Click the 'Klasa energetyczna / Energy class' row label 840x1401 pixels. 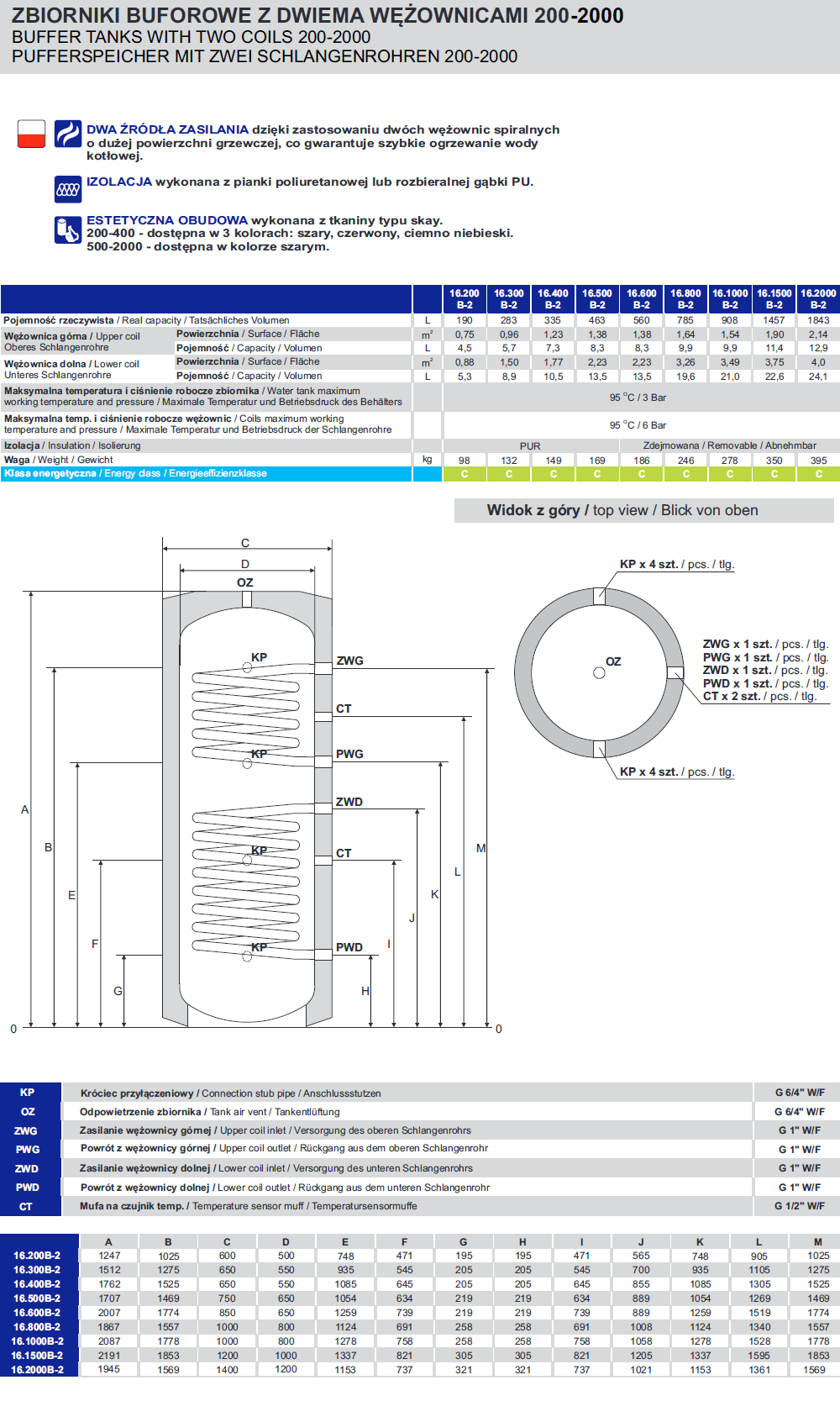pos(135,473)
